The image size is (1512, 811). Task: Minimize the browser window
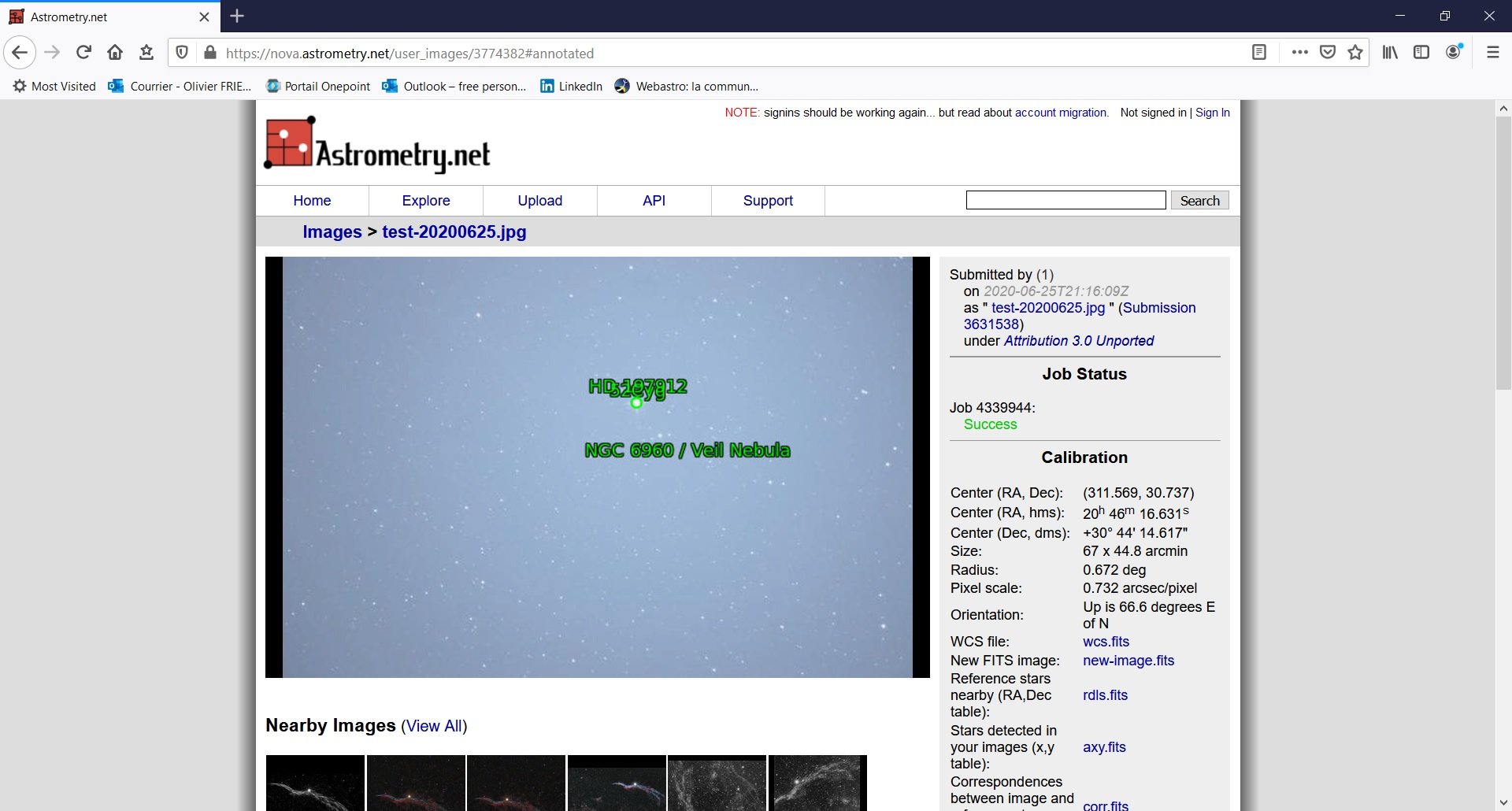1399,16
